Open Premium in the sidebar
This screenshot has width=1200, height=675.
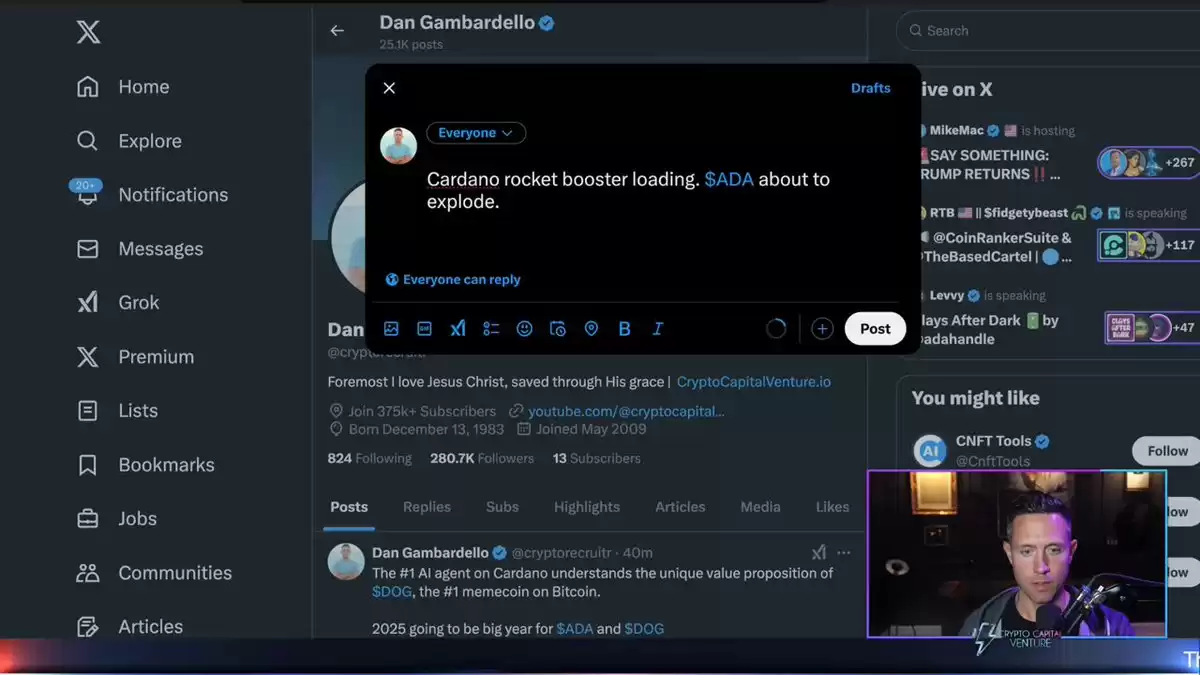[135, 357]
